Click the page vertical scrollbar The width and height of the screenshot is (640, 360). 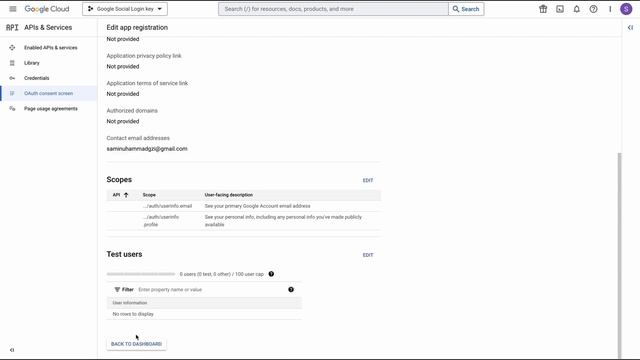point(620,255)
